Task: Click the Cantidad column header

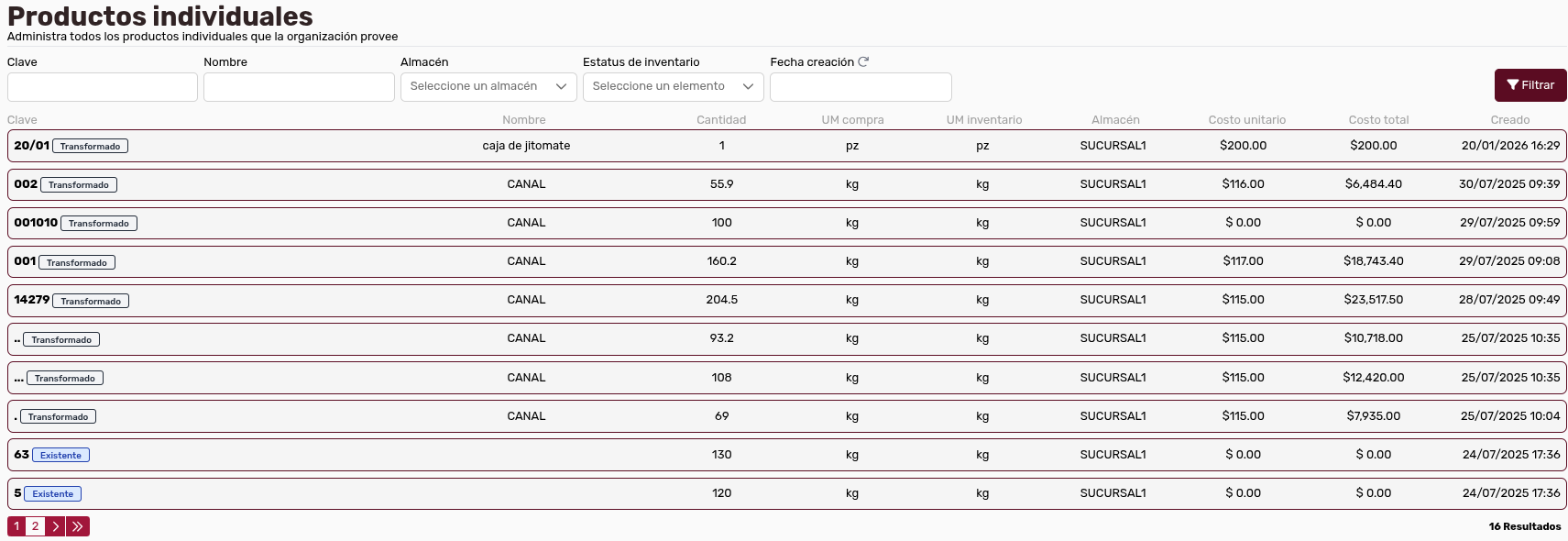Action: (x=721, y=120)
